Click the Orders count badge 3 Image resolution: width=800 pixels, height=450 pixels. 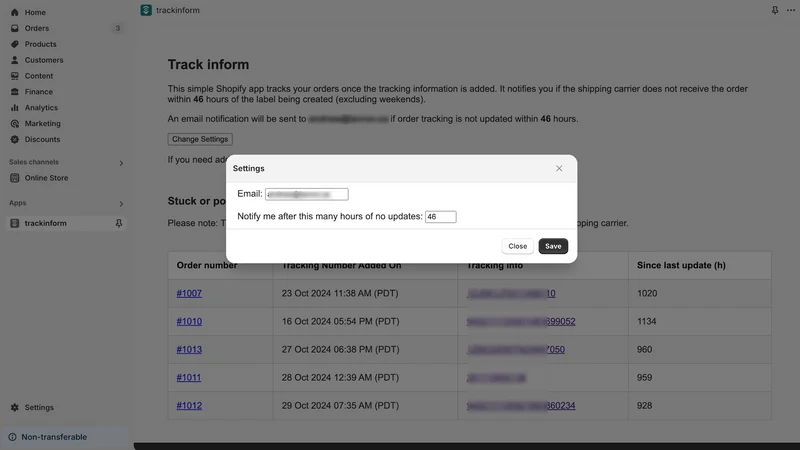click(x=118, y=28)
